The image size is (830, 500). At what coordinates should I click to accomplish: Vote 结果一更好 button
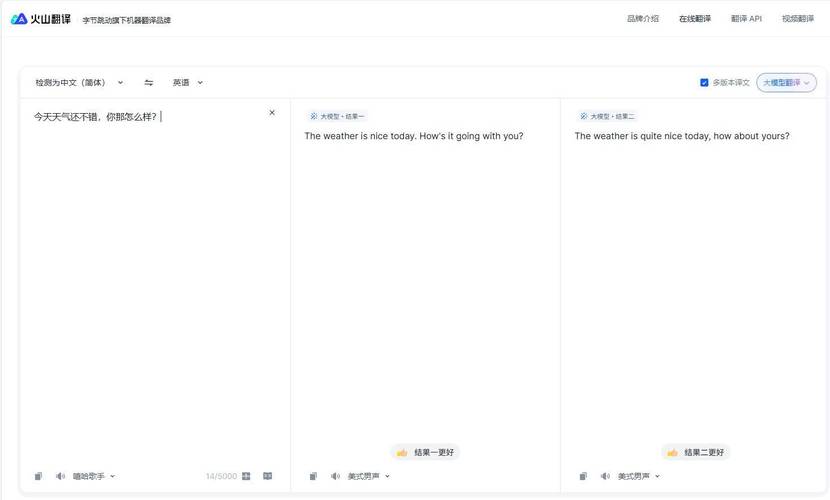point(425,452)
